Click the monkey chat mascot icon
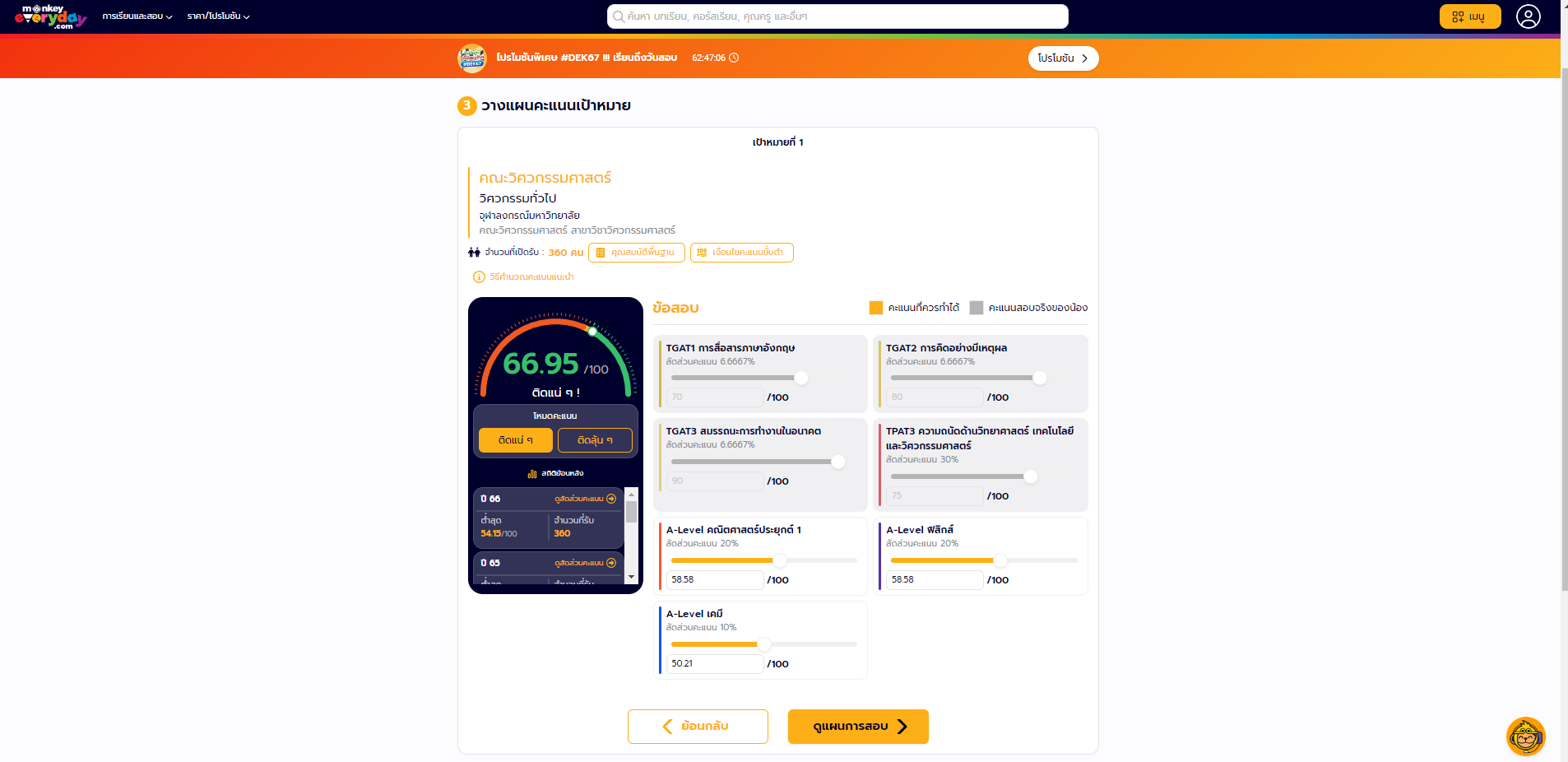This screenshot has height=762, width=1568. point(1525,736)
